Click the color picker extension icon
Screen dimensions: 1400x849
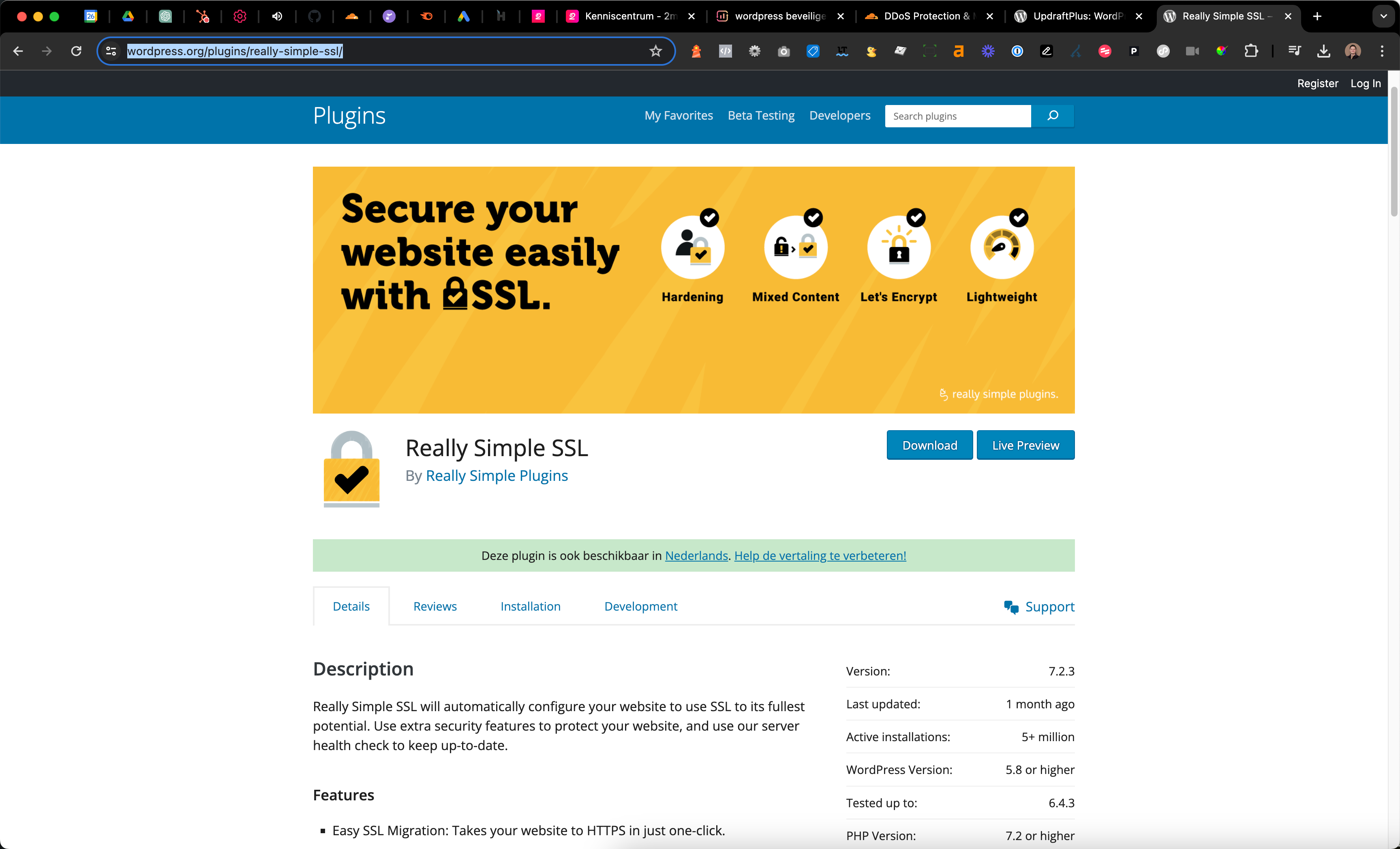tap(1221, 51)
